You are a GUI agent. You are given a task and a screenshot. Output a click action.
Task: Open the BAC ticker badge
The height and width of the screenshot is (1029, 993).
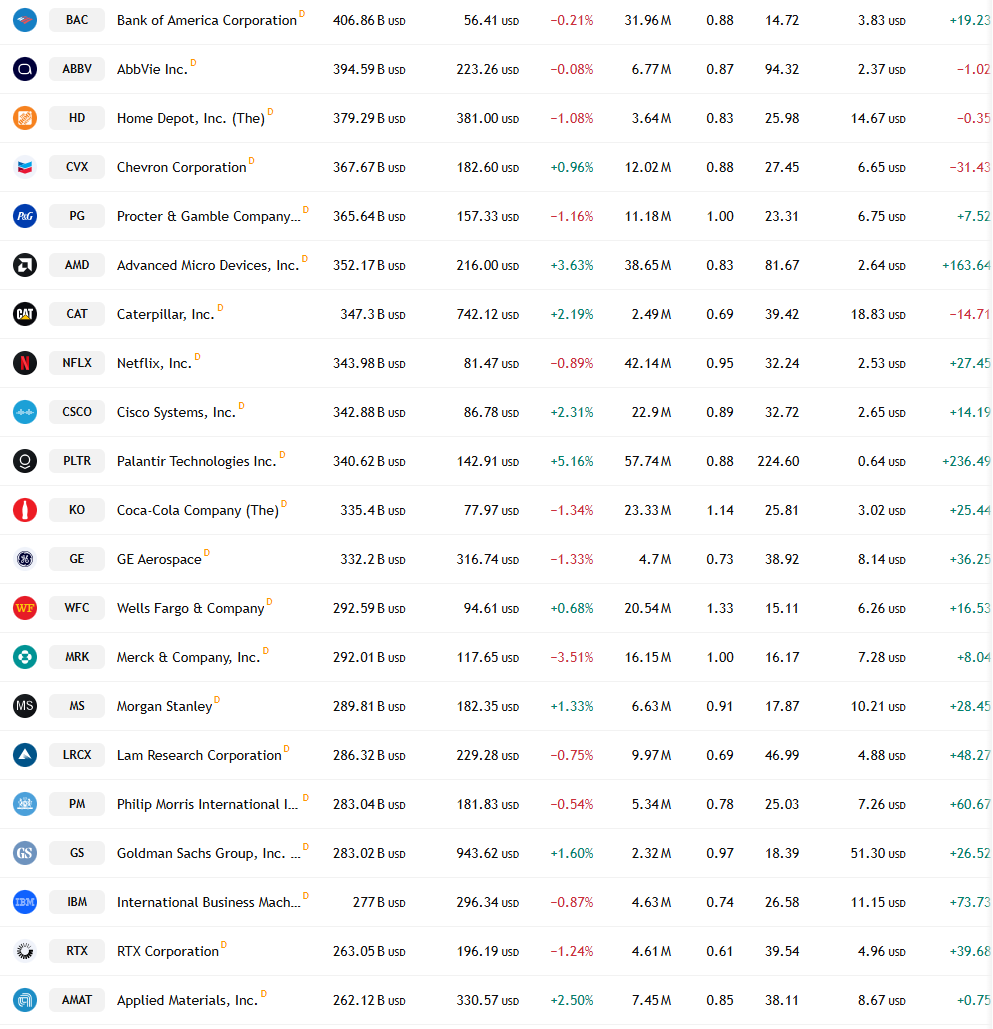[x=77, y=20]
